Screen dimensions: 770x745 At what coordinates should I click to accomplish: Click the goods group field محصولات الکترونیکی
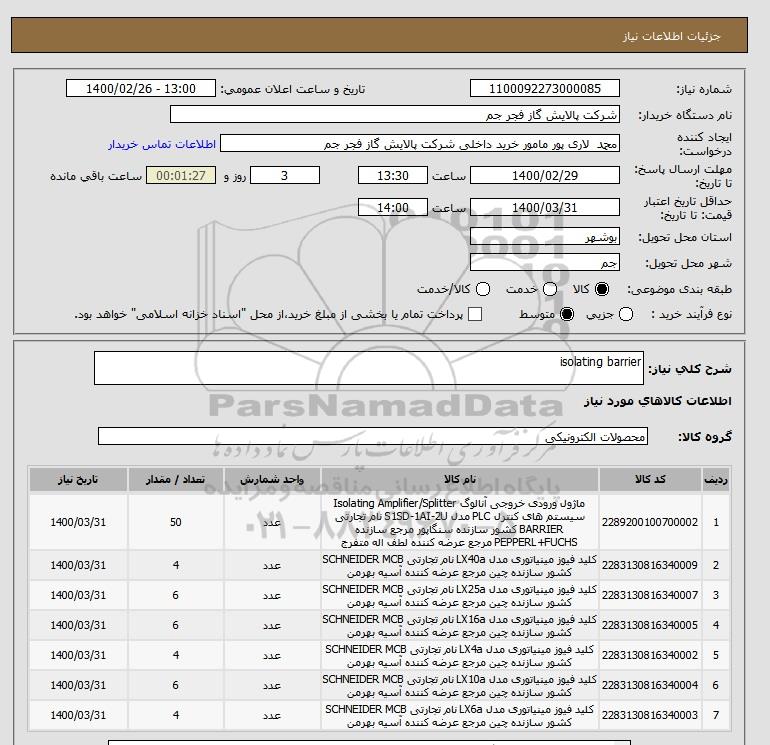tap(373, 436)
